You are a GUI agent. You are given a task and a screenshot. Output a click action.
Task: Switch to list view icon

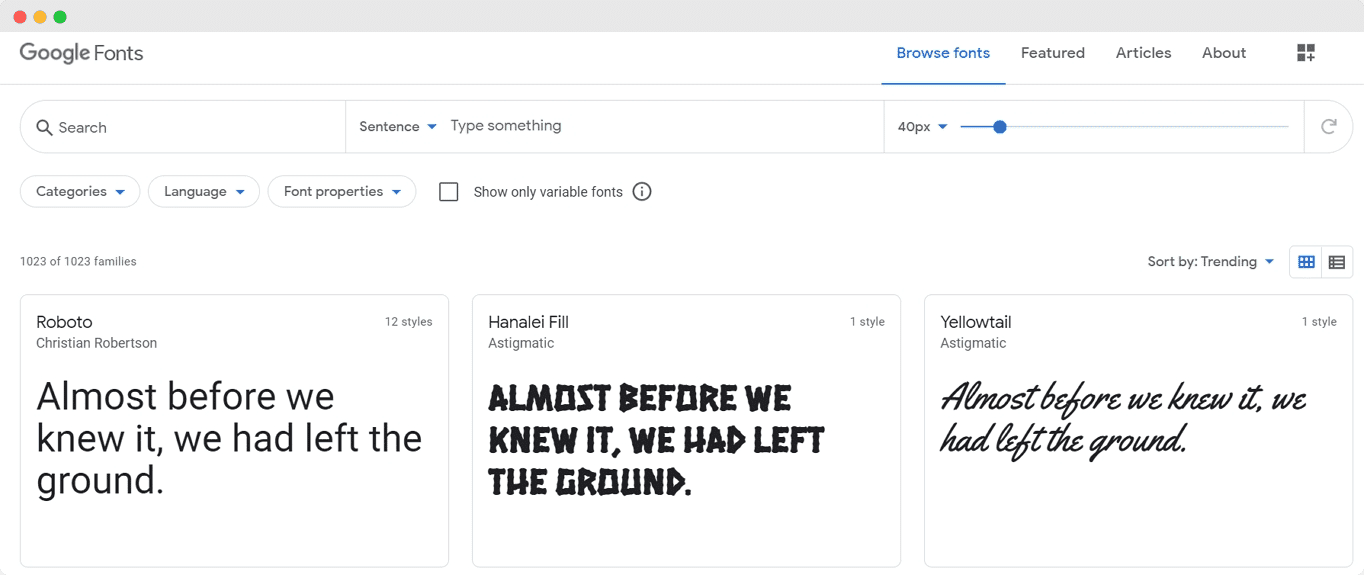click(1337, 262)
